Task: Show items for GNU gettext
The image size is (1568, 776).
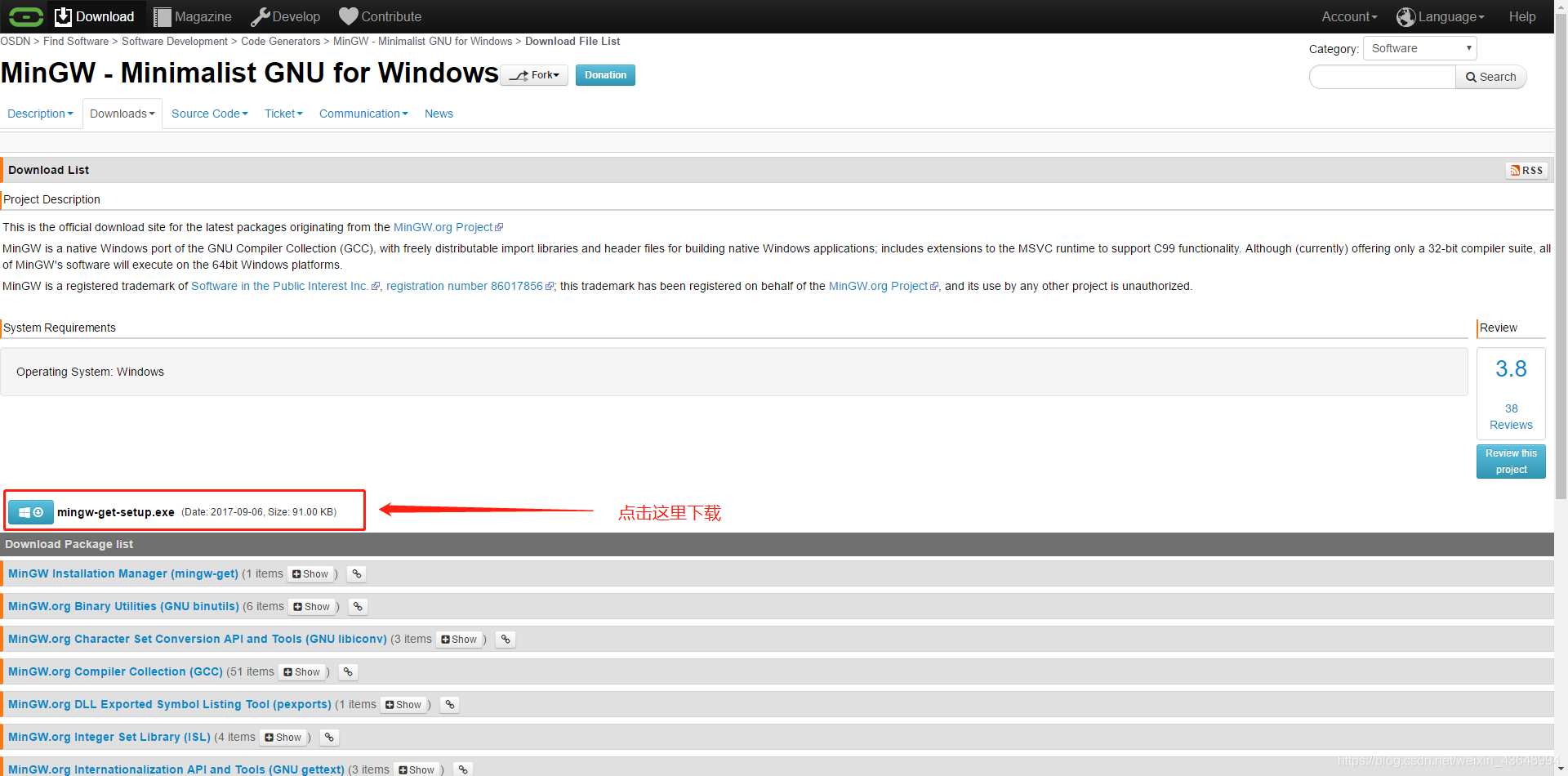Action: point(416,769)
